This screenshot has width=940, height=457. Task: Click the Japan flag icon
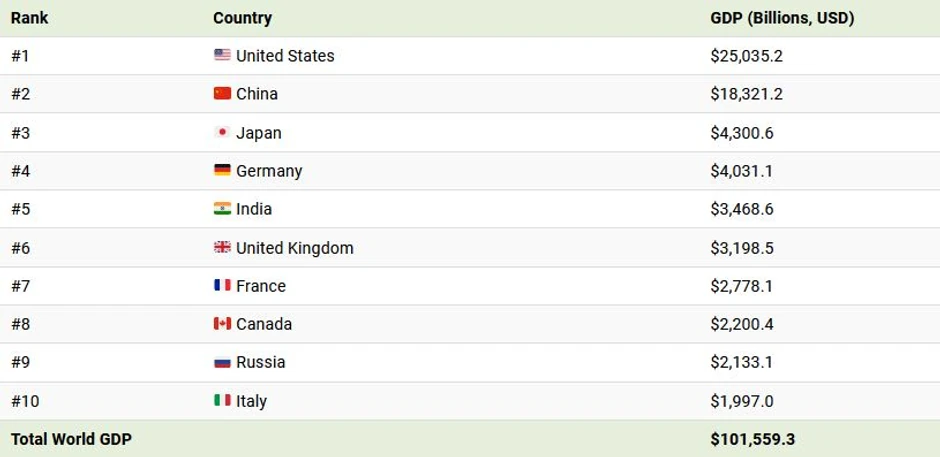pos(222,132)
